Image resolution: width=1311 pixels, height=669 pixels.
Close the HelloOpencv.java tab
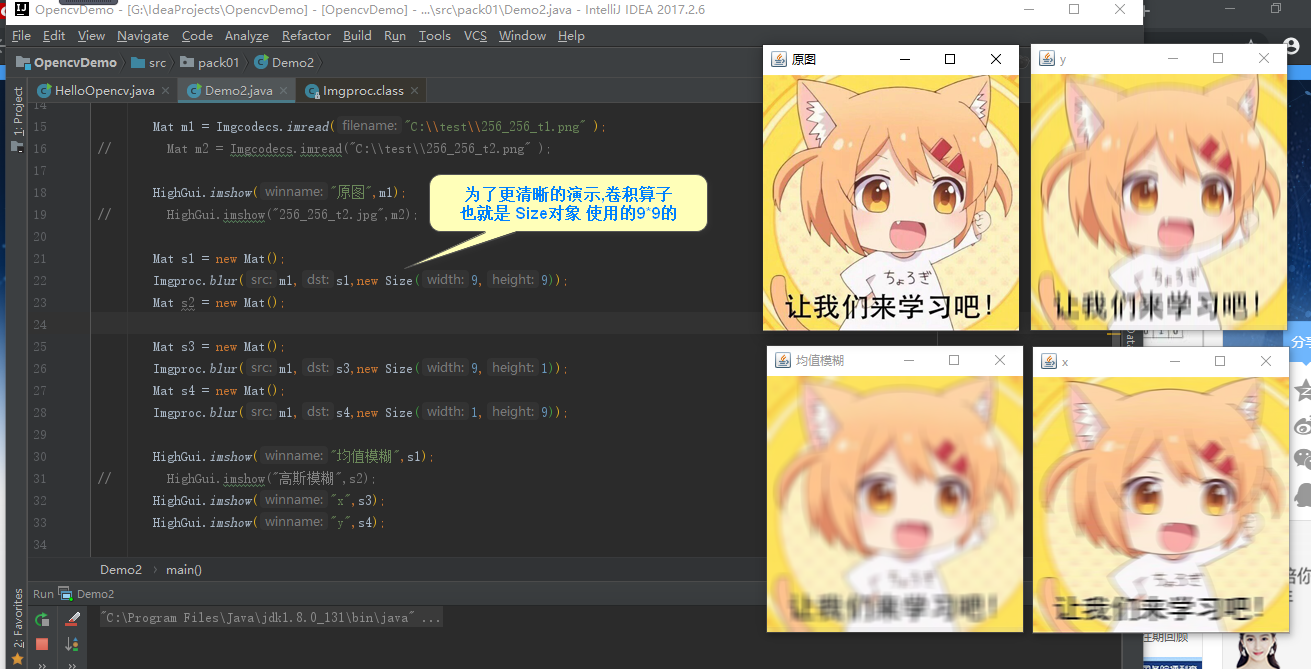pyautogui.click(x=167, y=91)
